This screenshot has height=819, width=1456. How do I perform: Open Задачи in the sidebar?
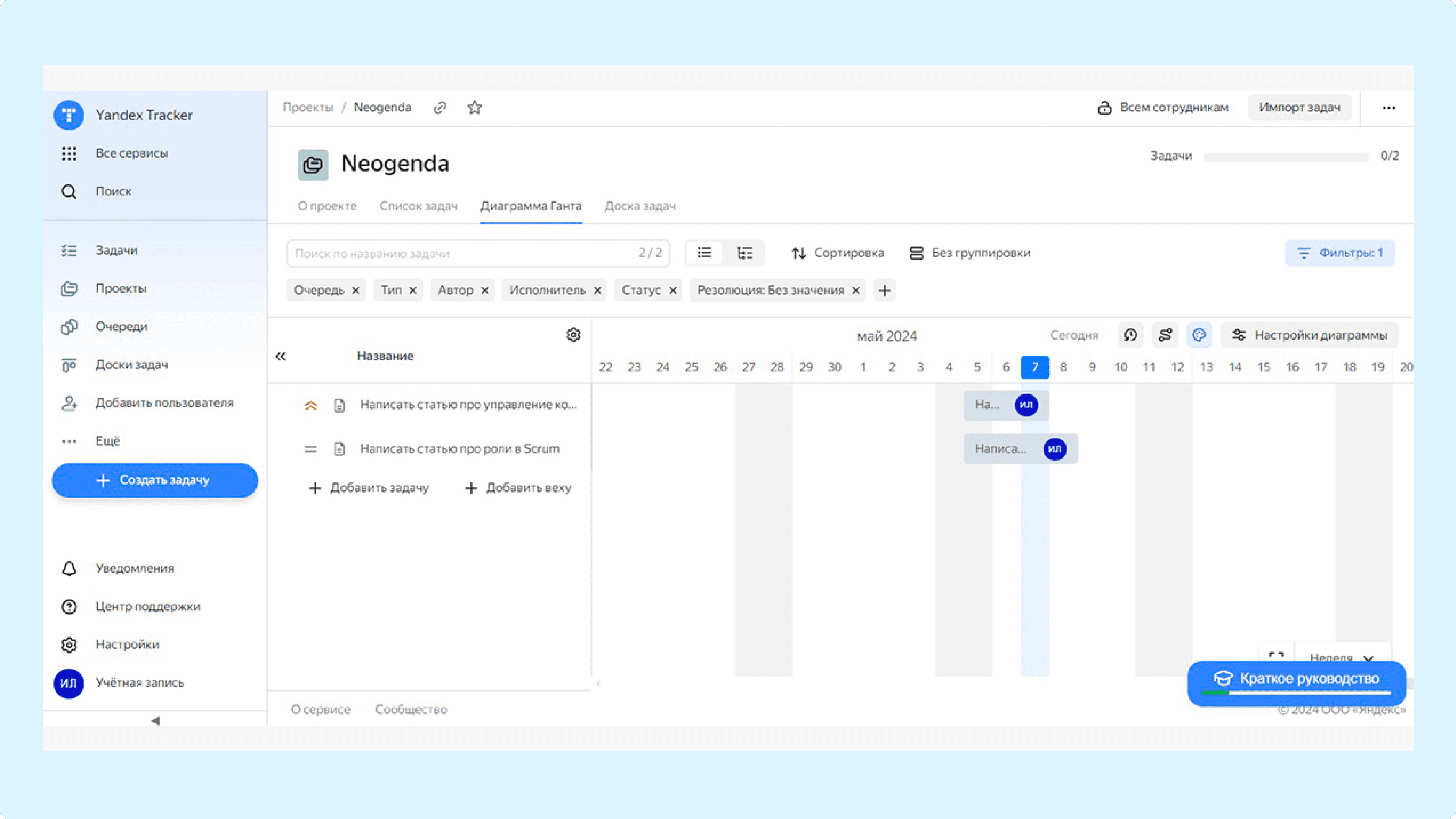click(x=116, y=250)
